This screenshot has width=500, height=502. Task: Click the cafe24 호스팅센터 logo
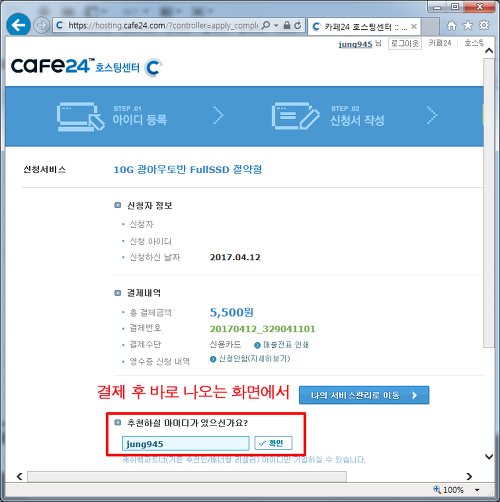pyautogui.click(x=87, y=66)
